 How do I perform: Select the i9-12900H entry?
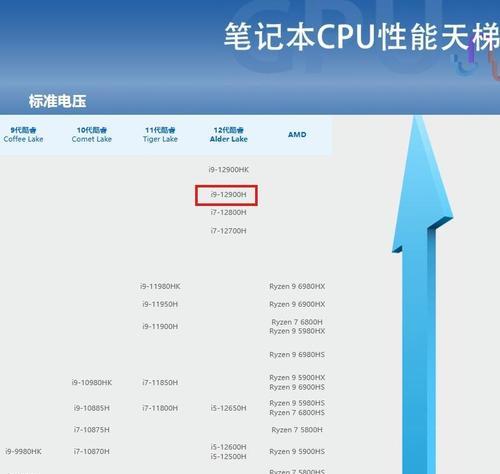click(229, 195)
